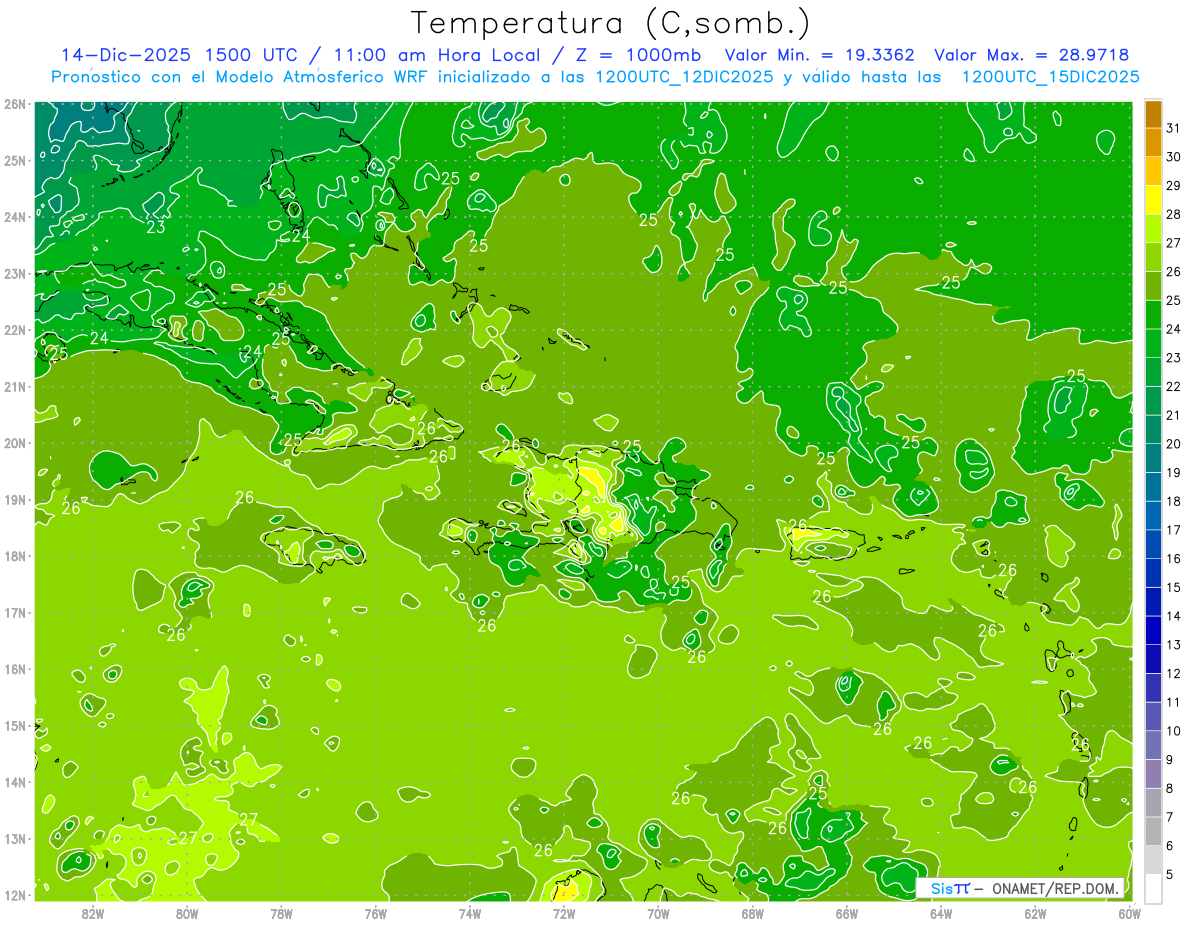Click the '27' contour label near 79W 14N

coord(248,820)
